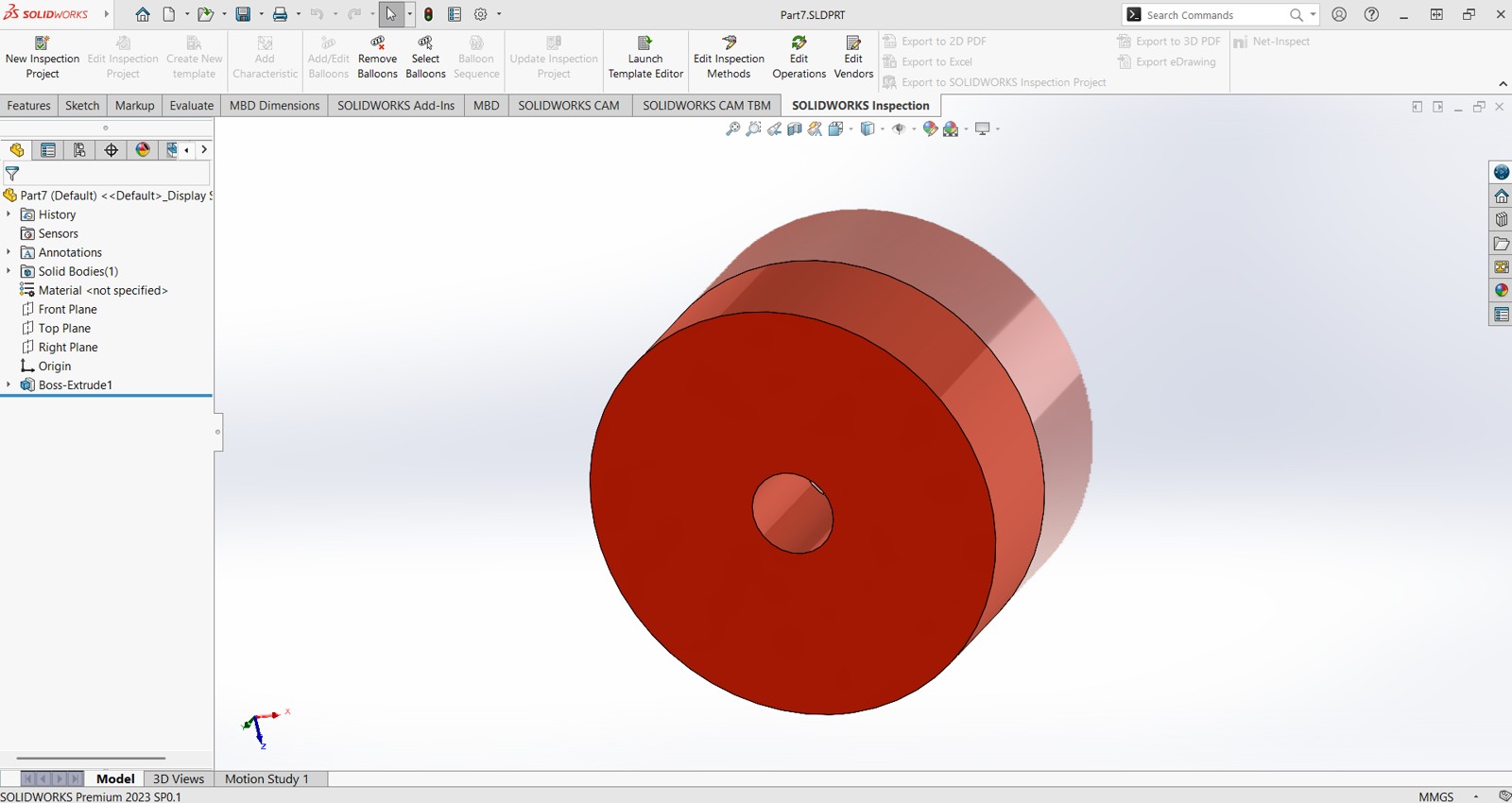Viewport: 1512px width, 803px height.
Task: Open File Explorer in the task pane
Action: coord(1502,243)
